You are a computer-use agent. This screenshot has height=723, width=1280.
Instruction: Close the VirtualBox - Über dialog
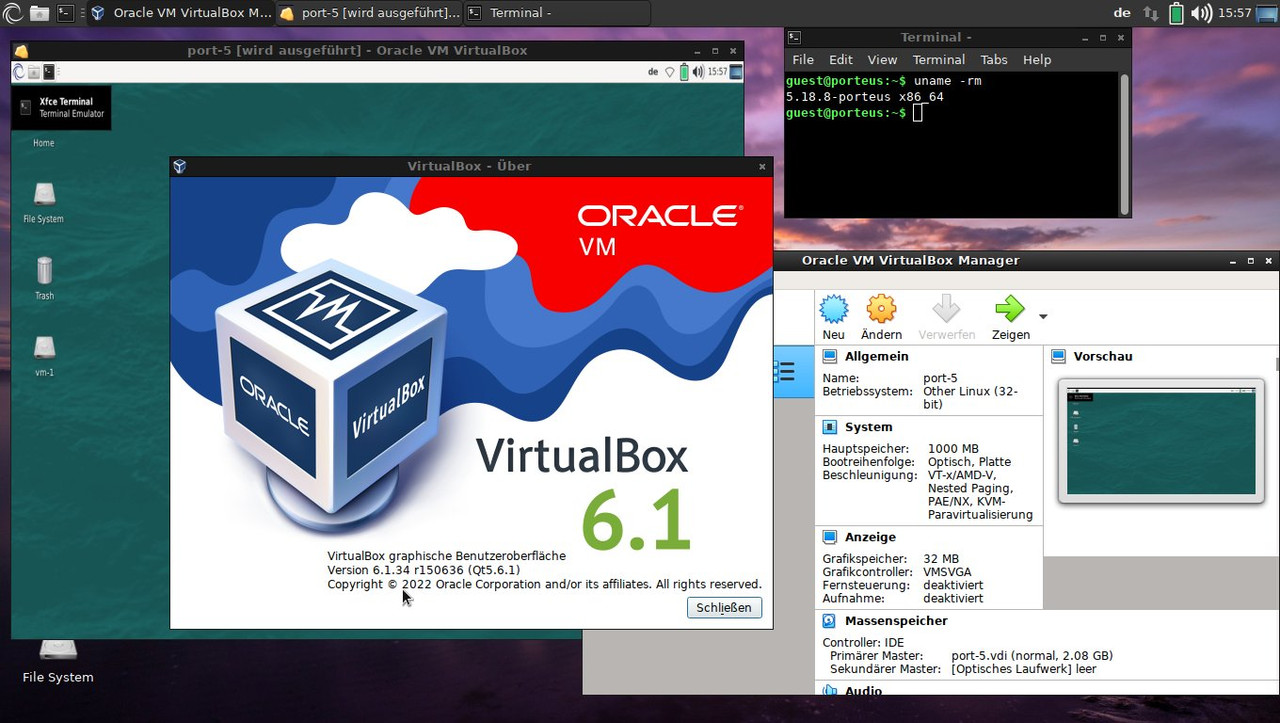[762, 167]
